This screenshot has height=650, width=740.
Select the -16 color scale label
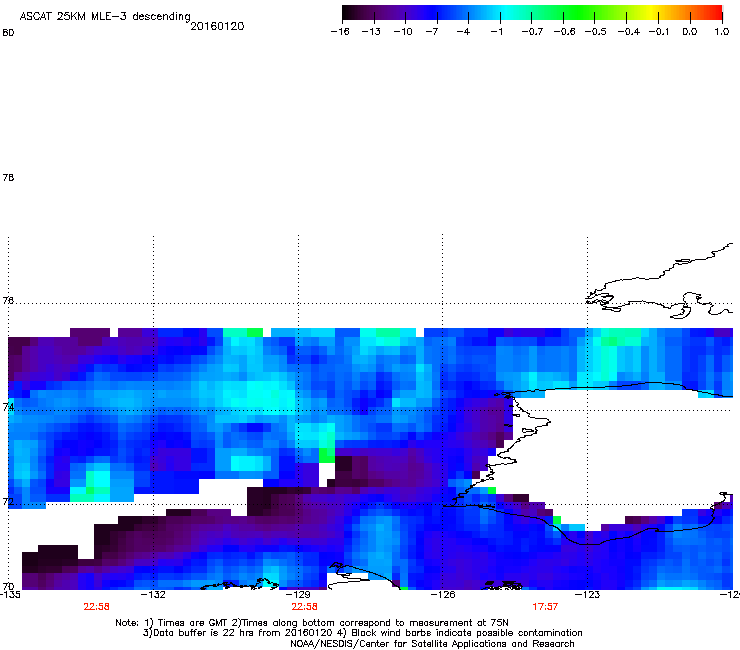pos(340,32)
